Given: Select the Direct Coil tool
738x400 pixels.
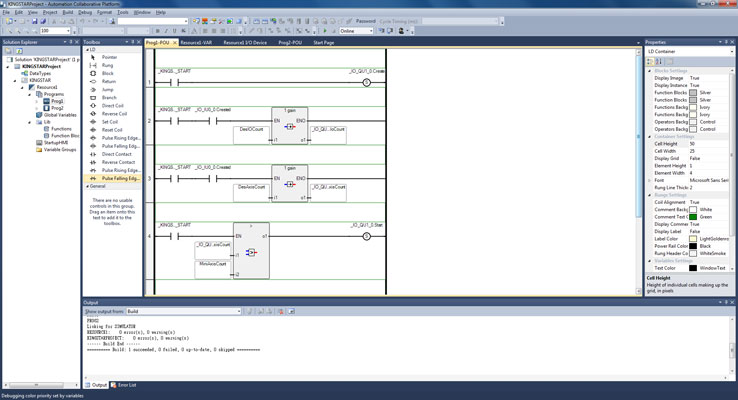Looking at the screenshot, I should pos(113,105).
